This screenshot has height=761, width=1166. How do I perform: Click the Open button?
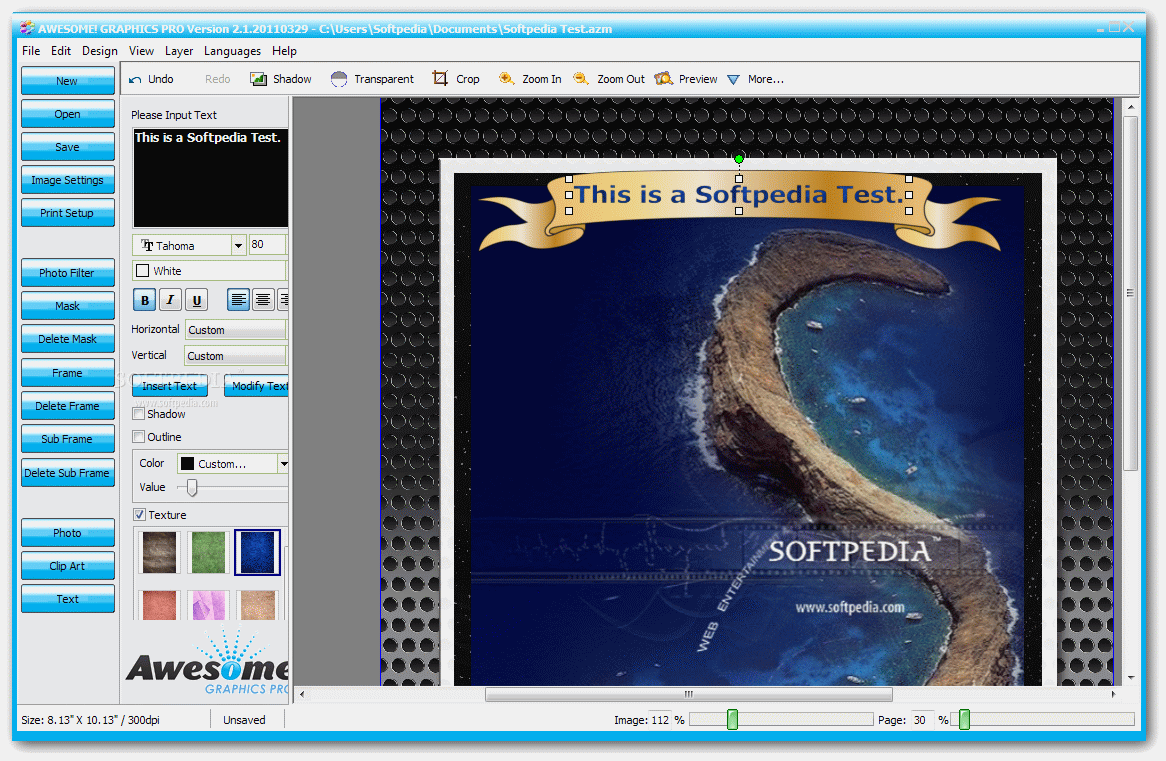point(68,114)
